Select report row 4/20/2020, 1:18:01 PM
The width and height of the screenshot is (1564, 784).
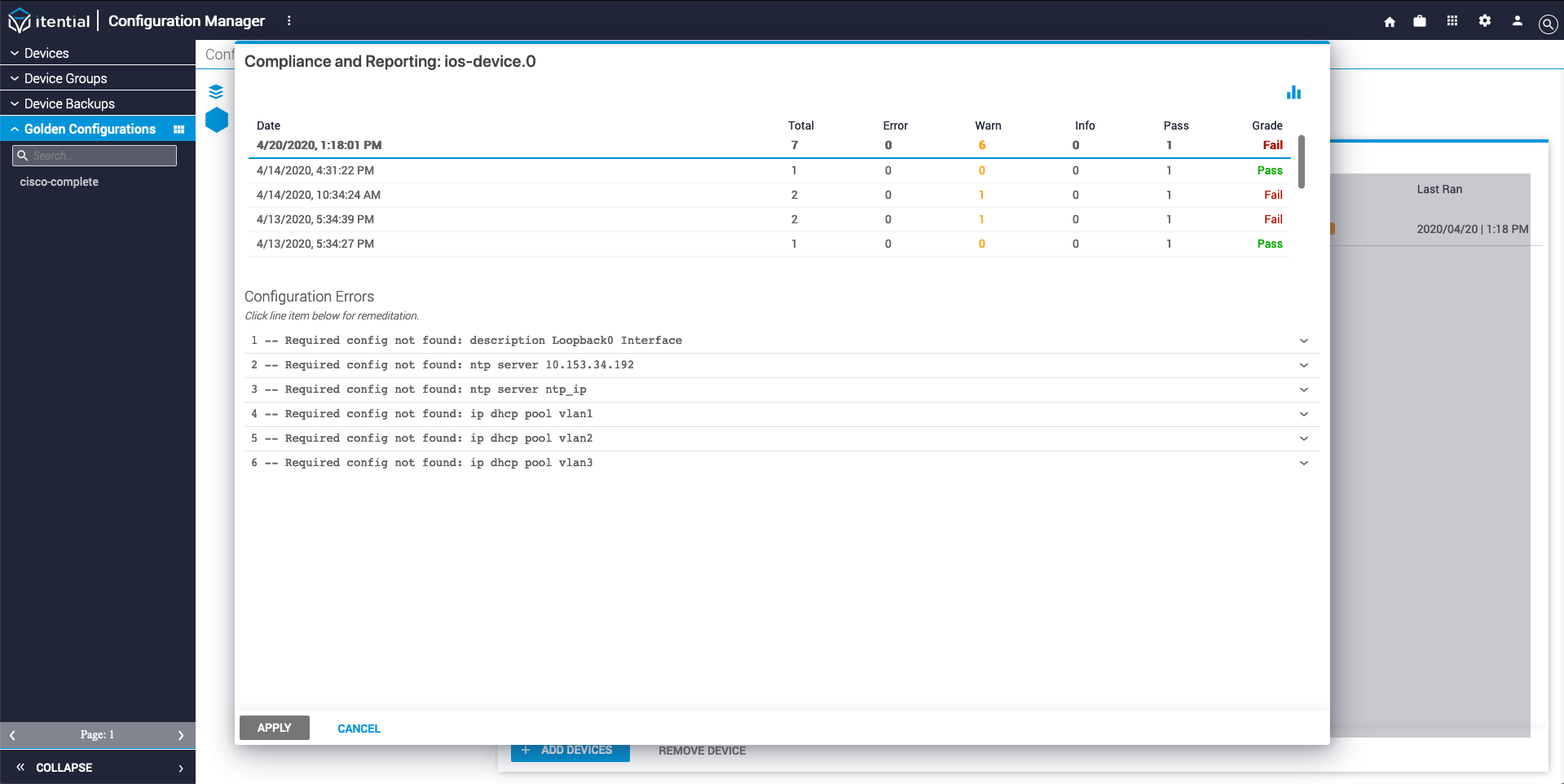pos(769,145)
